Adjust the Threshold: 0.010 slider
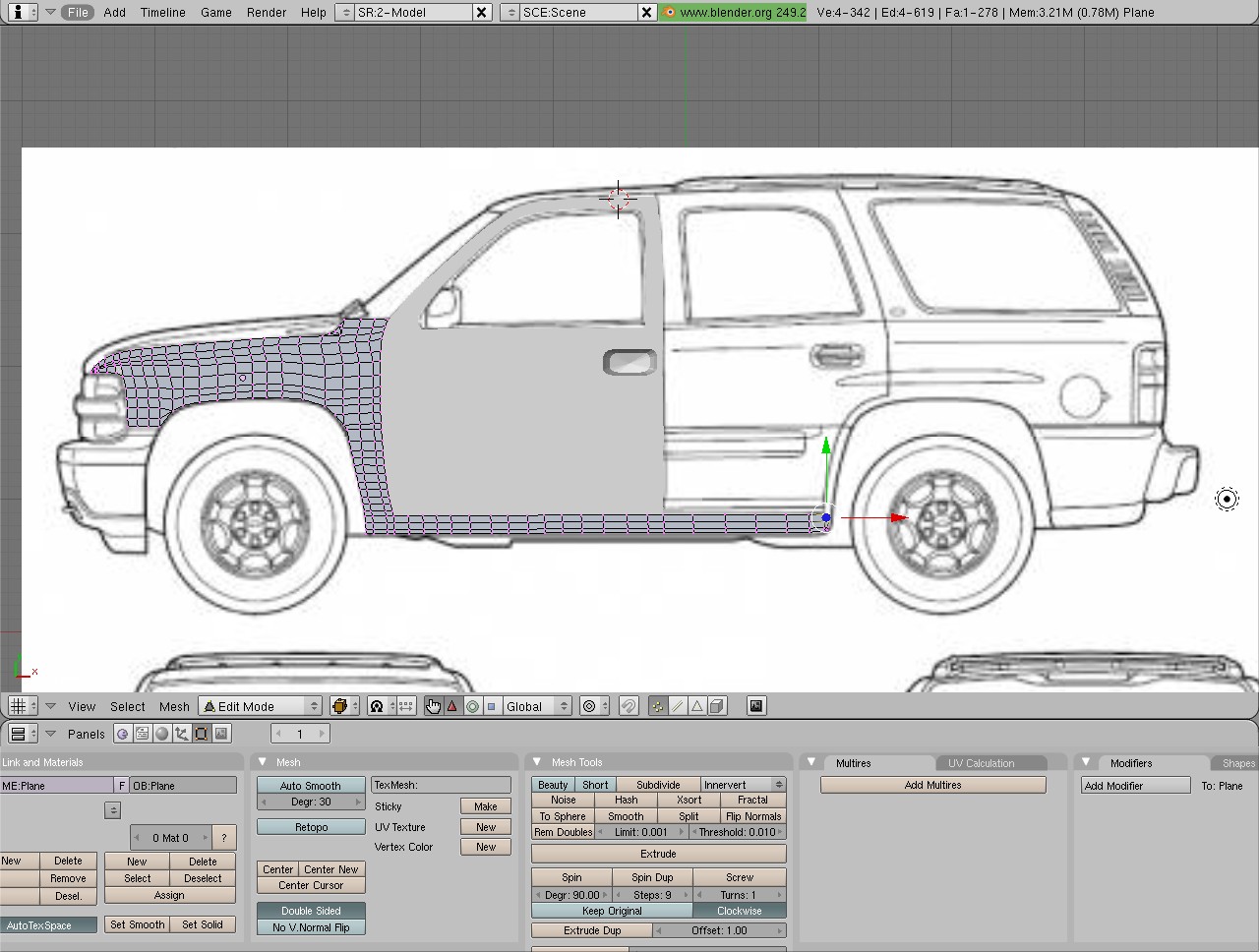The image size is (1259, 952). [739, 832]
